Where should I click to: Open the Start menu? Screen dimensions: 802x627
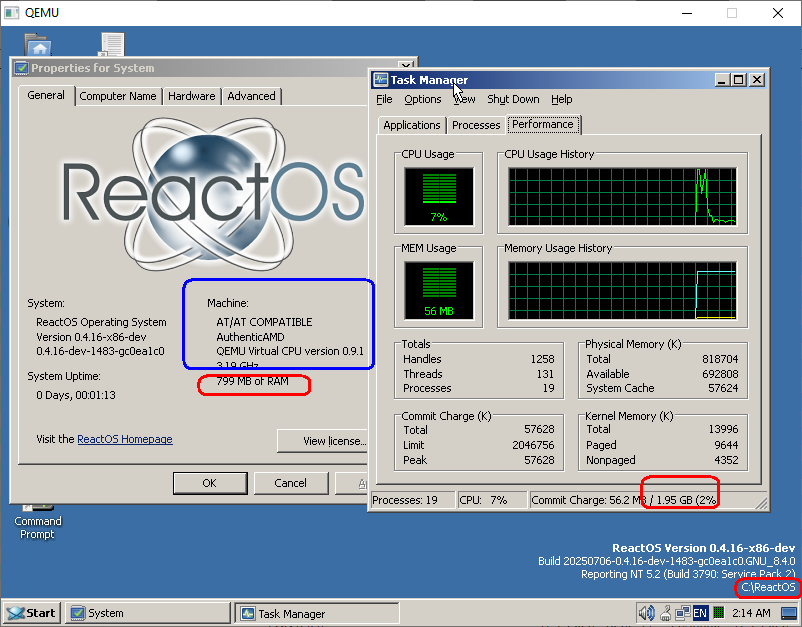[x=32, y=613]
